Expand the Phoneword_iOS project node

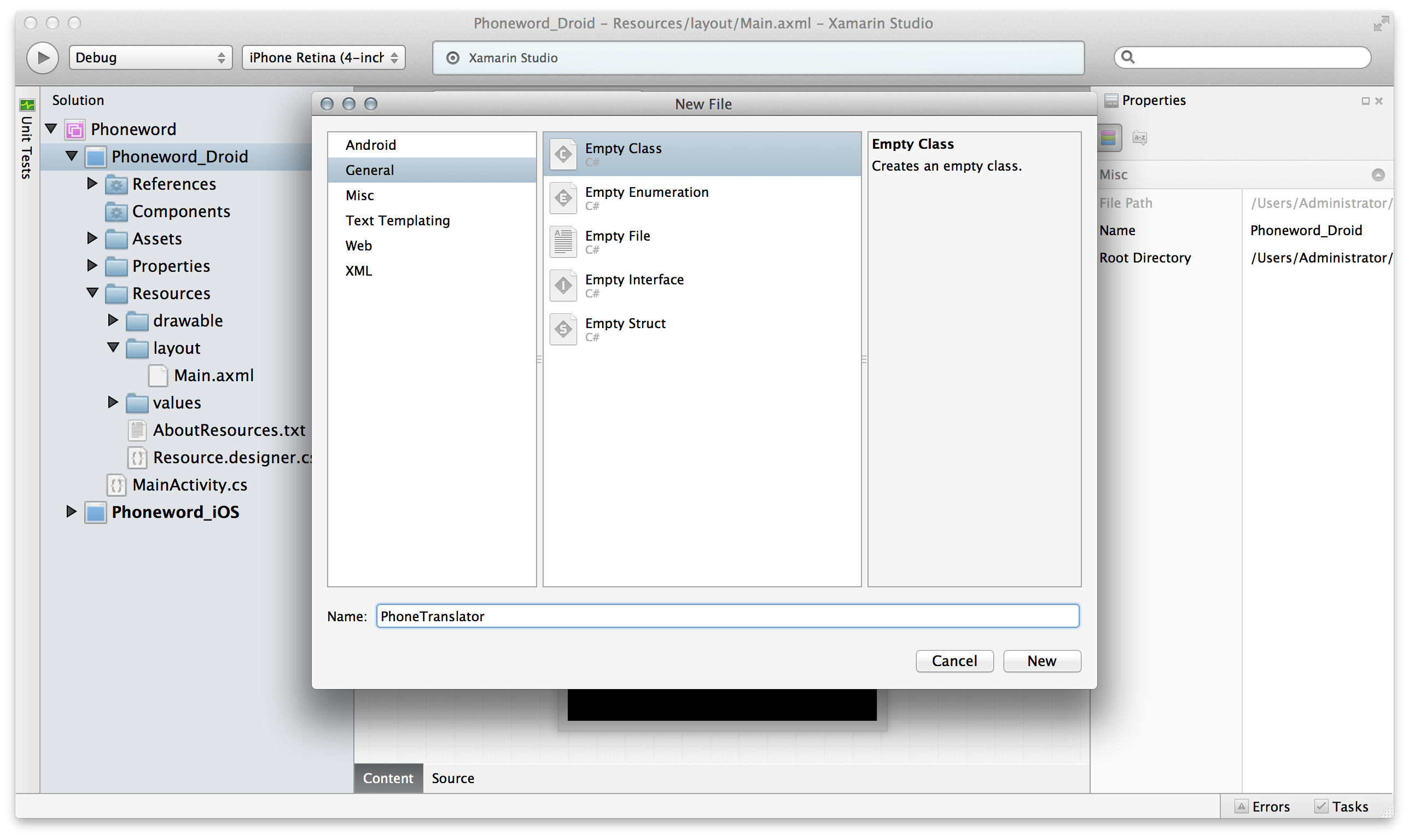click(71, 512)
